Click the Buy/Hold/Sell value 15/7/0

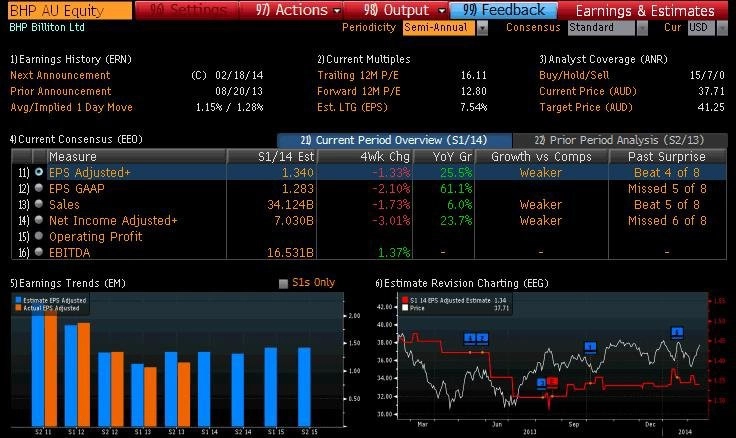click(x=707, y=75)
